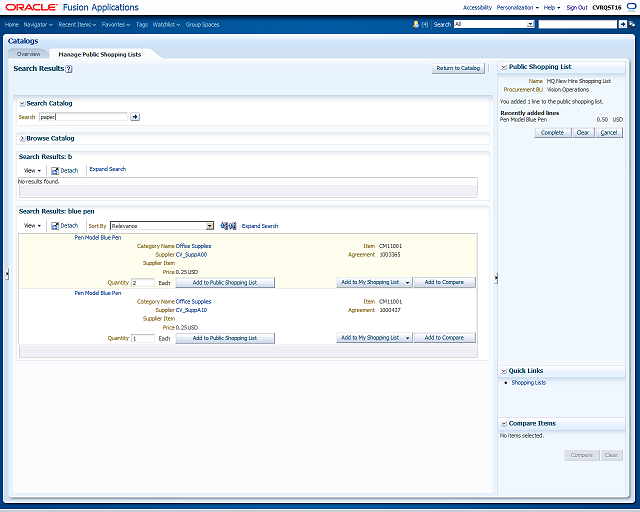Add CV_SuppA00 pen to Public Shopping List
The width and height of the screenshot is (640, 512).
[x=225, y=283]
